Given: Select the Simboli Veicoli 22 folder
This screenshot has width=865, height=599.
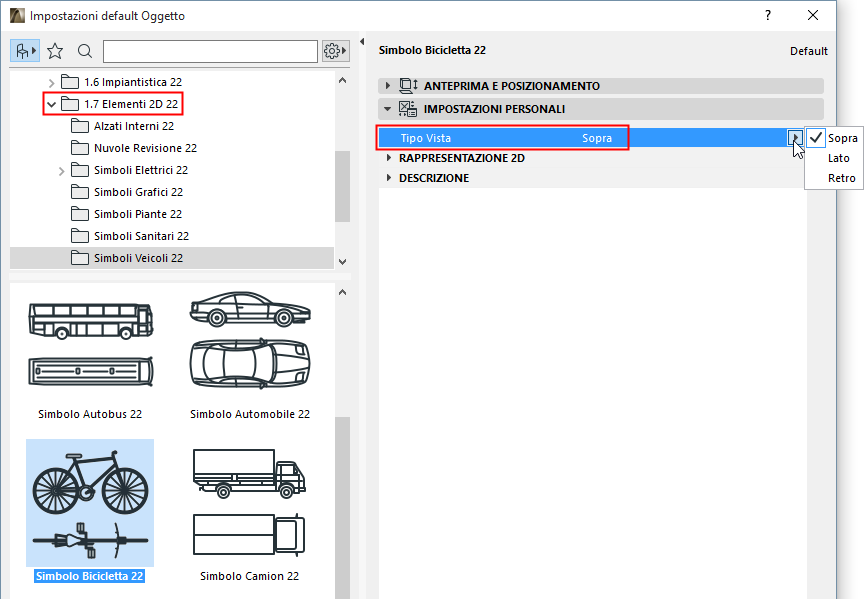Looking at the screenshot, I should click(x=138, y=258).
